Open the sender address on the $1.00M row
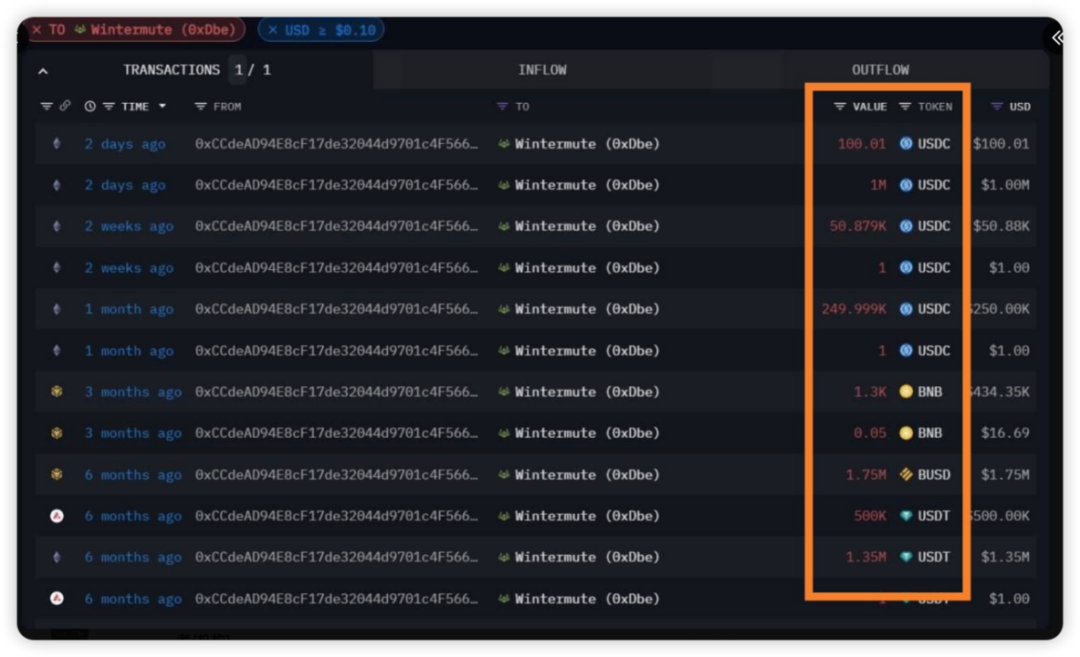Screen dimensions: 1080x657 336,185
